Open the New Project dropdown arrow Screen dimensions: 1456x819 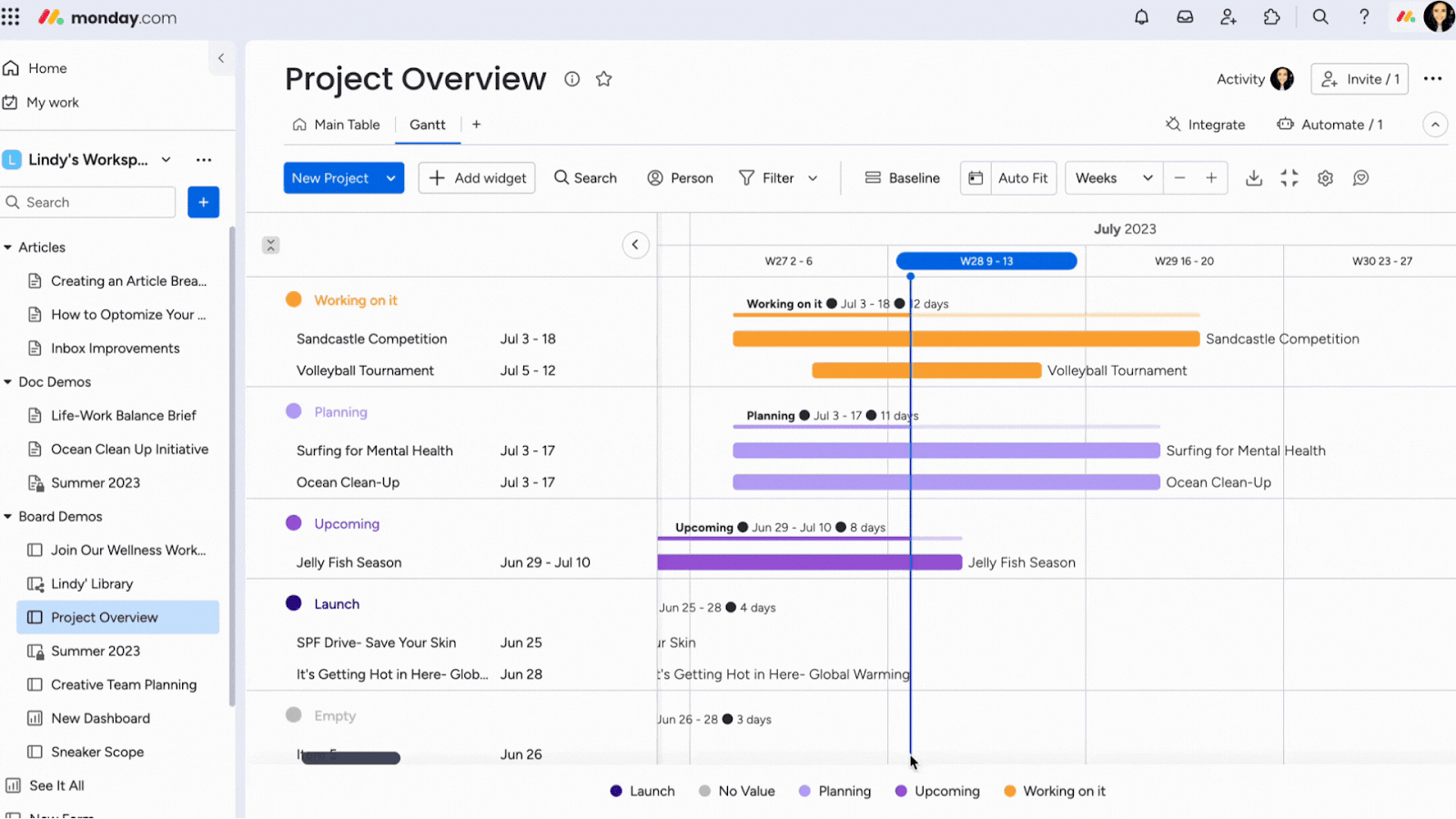pyautogui.click(x=390, y=177)
